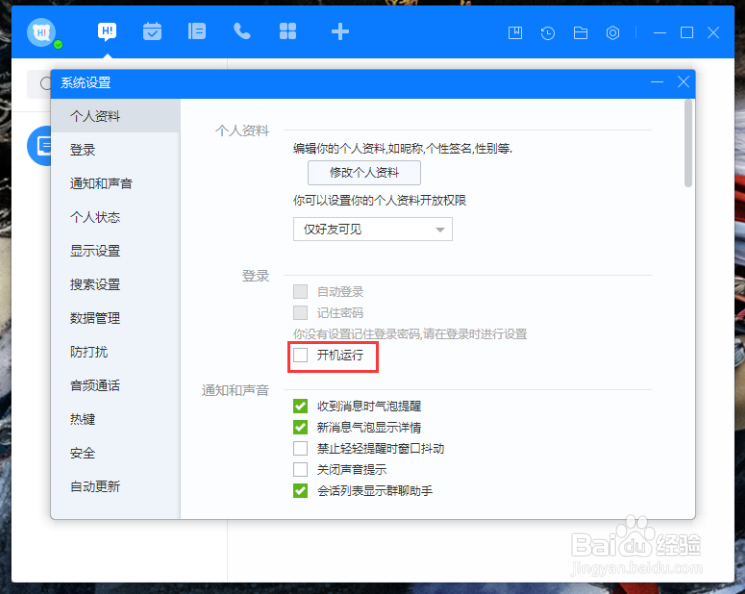Image resolution: width=745 pixels, height=594 pixels.
Task: Click the blue conversation avatar behind dialog
Action: click(x=39, y=146)
